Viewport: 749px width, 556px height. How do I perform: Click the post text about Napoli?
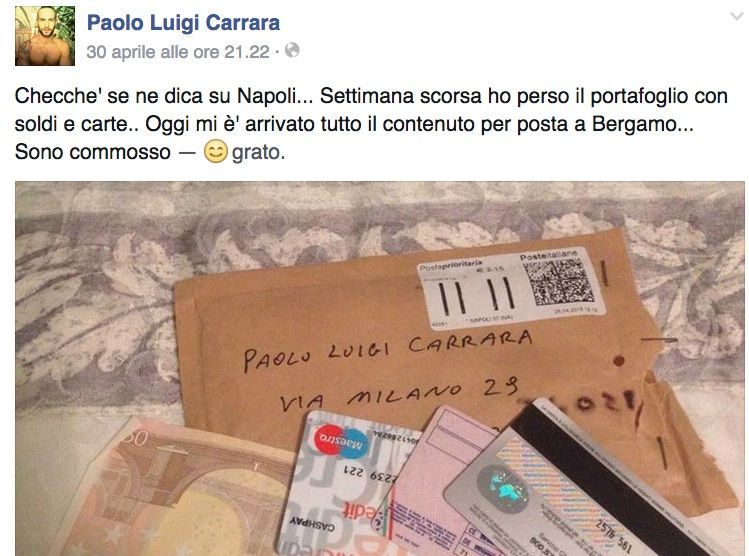click(x=371, y=124)
